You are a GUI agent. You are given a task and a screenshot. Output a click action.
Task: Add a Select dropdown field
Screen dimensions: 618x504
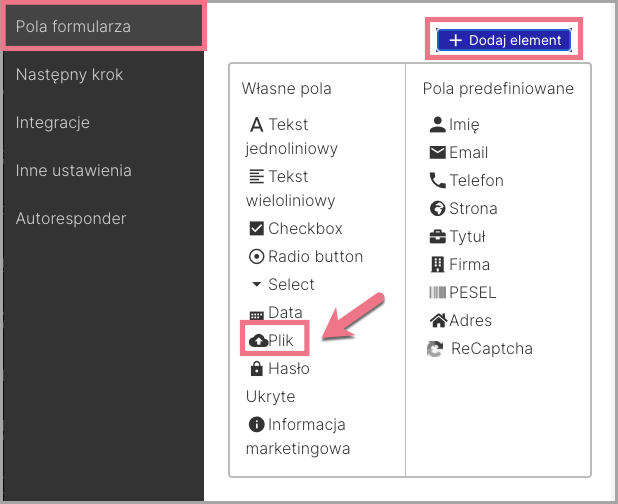[283, 285]
